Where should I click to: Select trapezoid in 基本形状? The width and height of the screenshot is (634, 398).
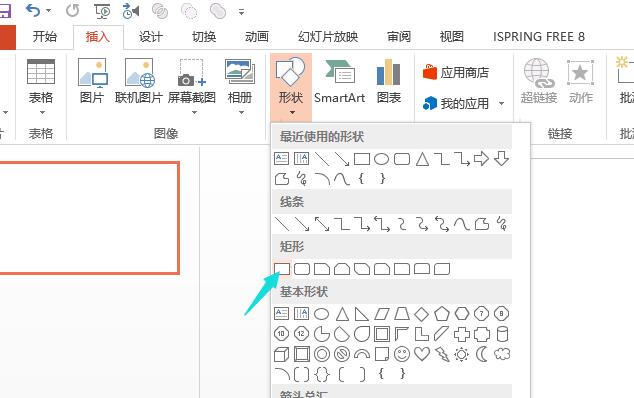(402, 314)
